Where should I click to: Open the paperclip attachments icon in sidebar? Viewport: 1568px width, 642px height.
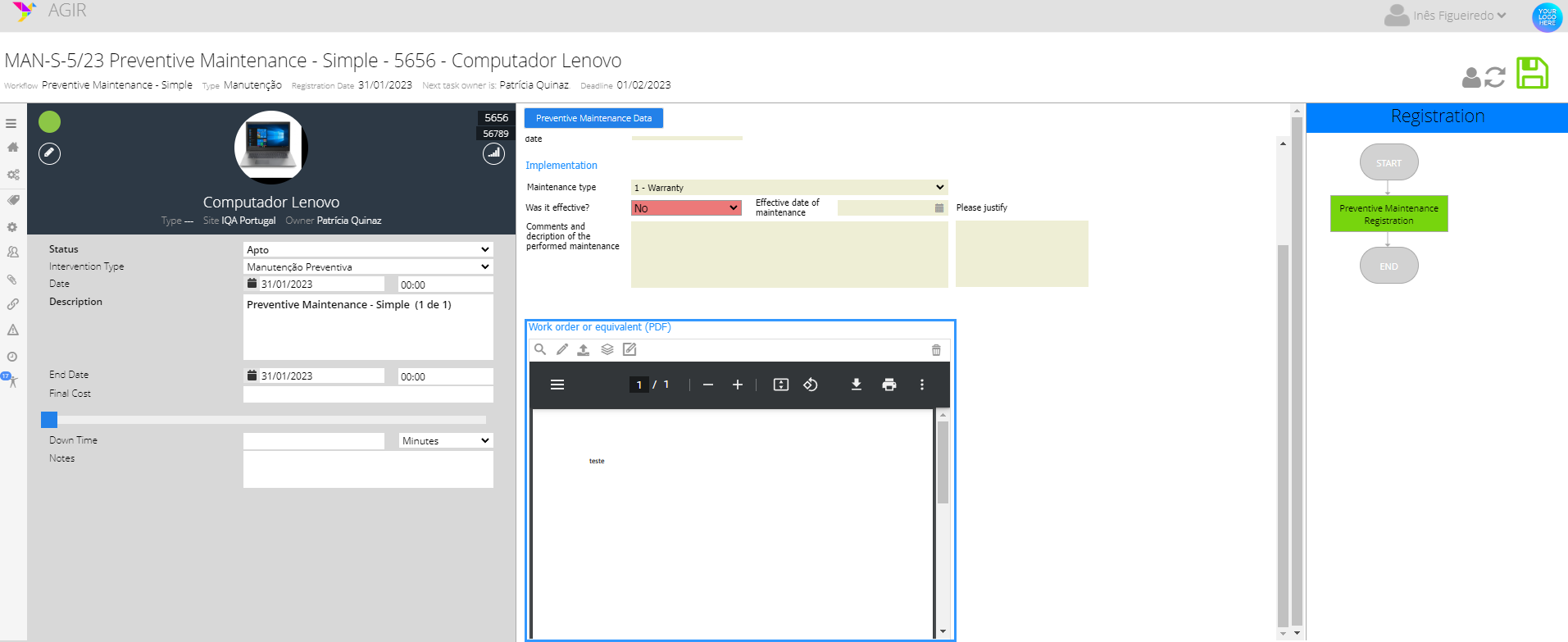point(12,280)
